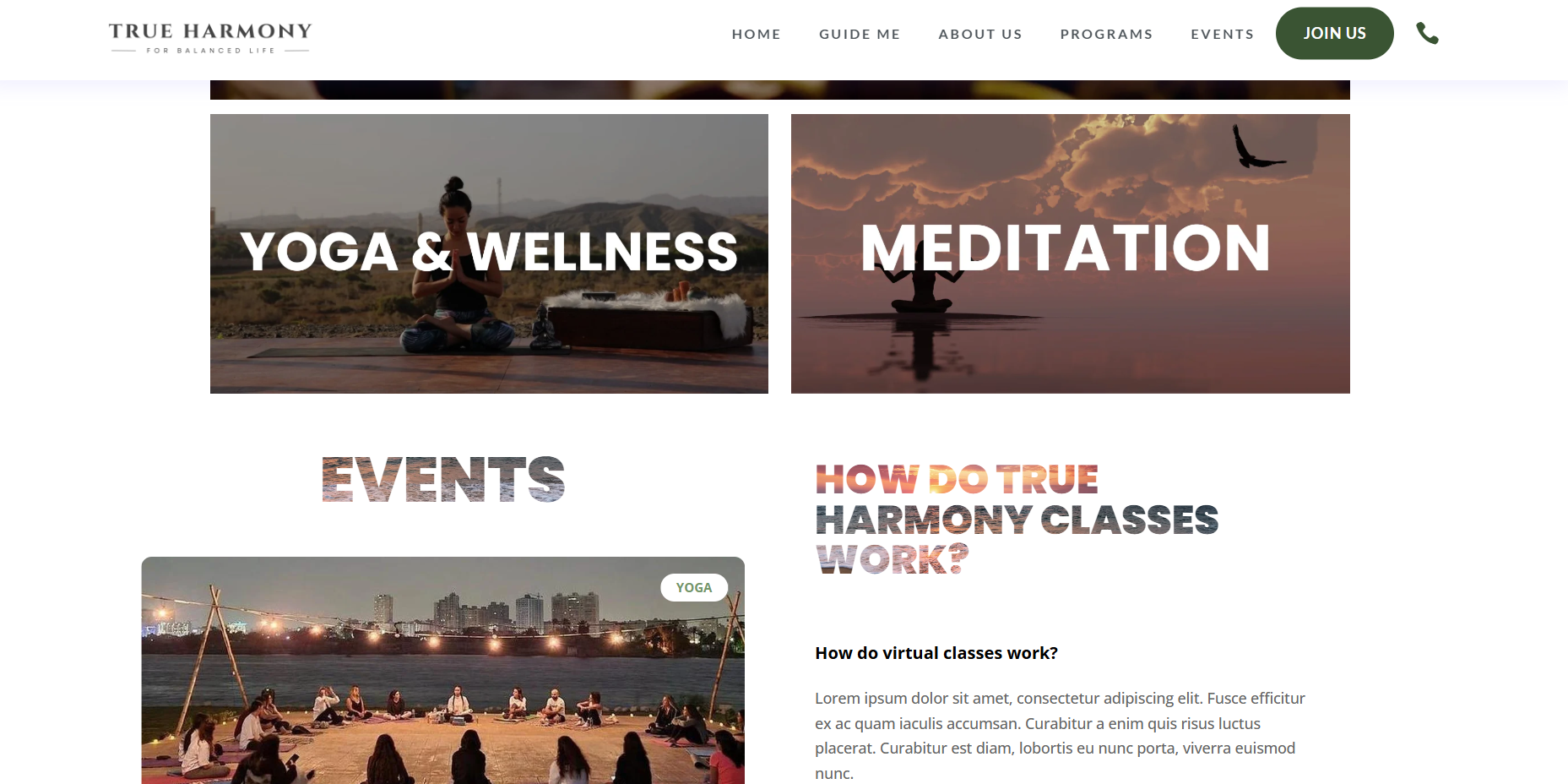Click the dark banner strip above the tiles
Screen dimensions: 1568x784
click(x=779, y=90)
